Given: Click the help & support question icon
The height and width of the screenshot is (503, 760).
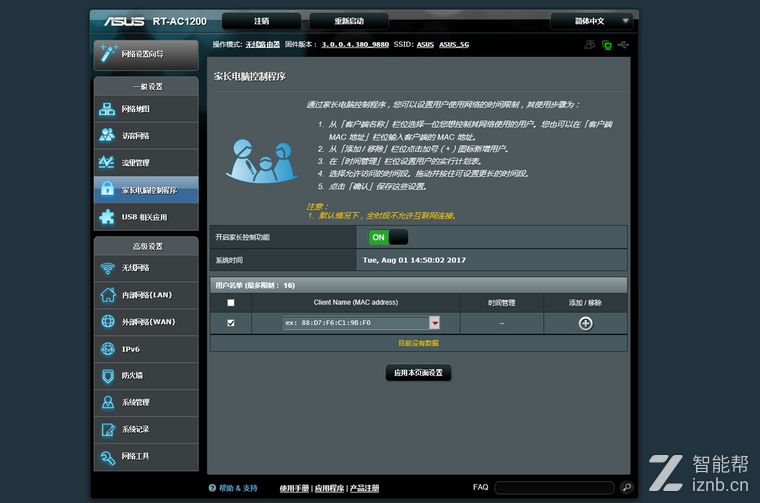Looking at the screenshot, I should click(x=212, y=488).
